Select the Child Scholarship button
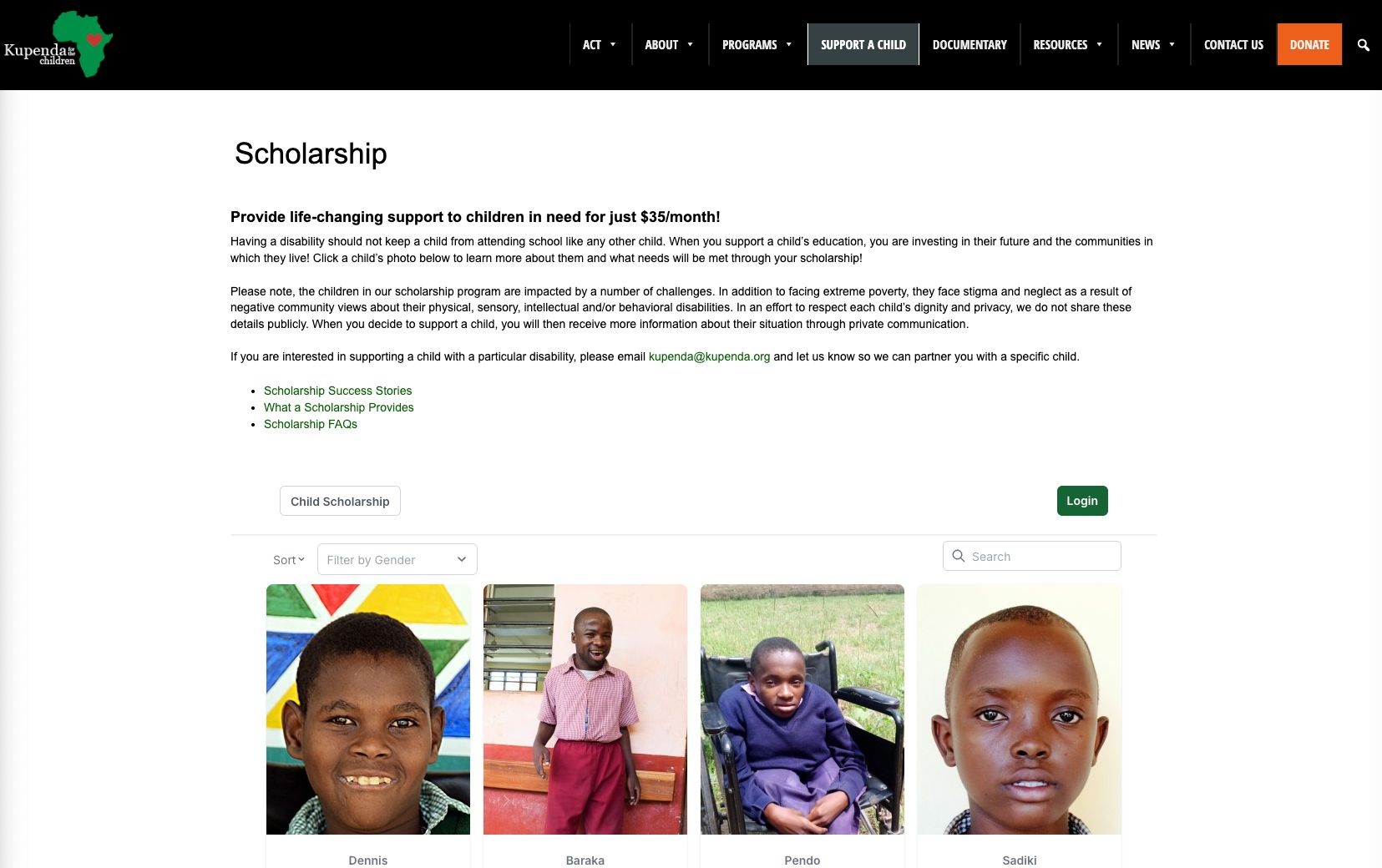The image size is (1382, 868). coord(340,501)
